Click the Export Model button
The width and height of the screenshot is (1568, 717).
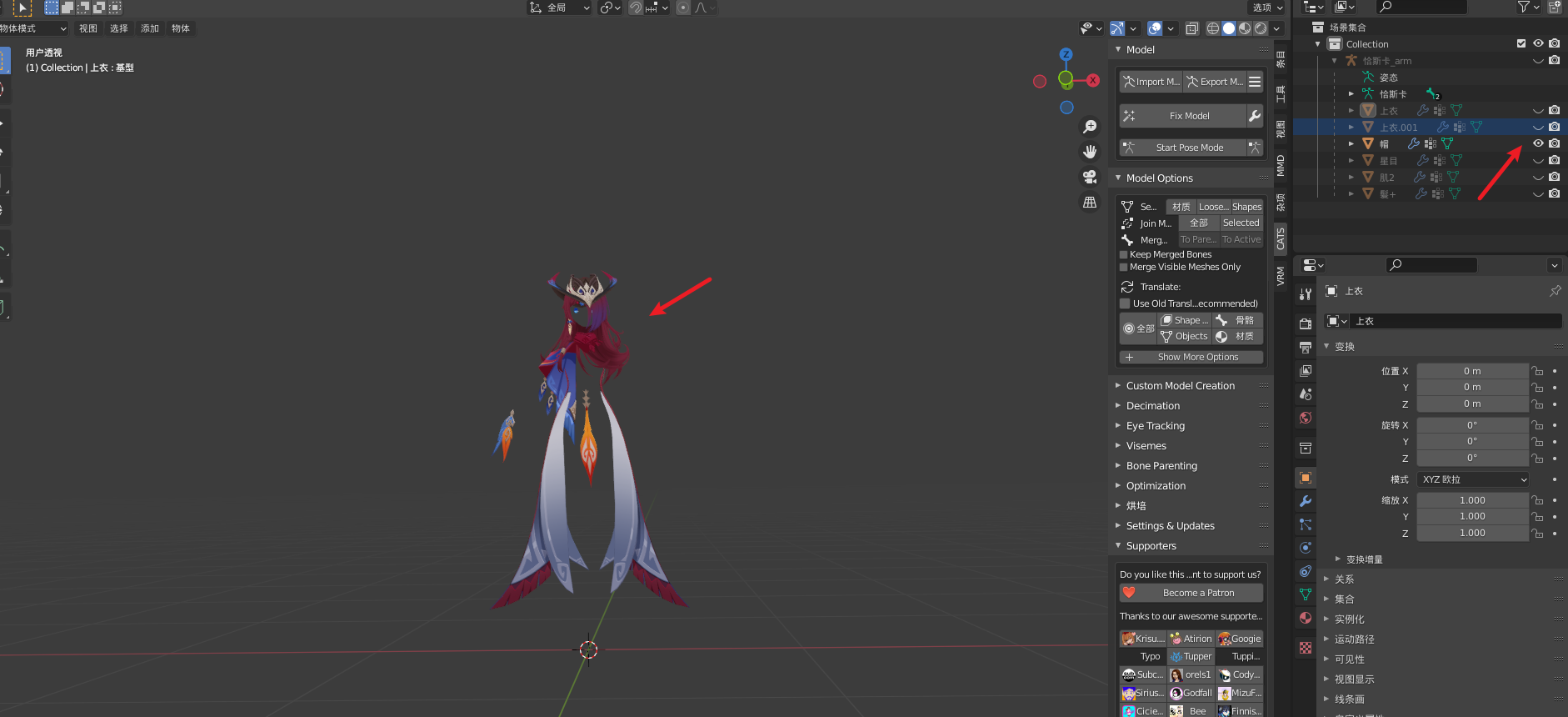1215,82
